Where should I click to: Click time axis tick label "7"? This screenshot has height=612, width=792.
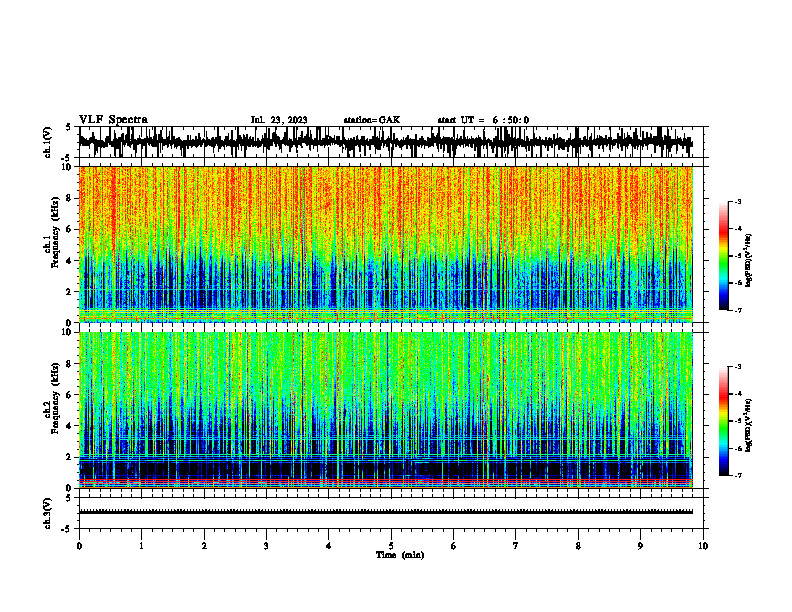pyautogui.click(x=516, y=546)
